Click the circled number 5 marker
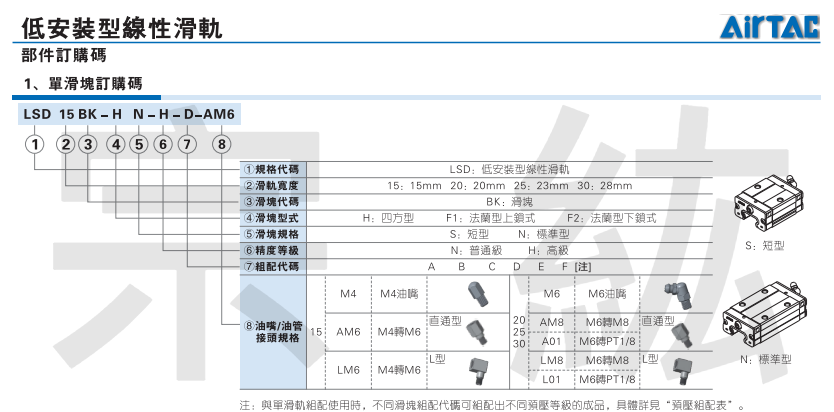Image resolution: width=834 pixels, height=412 pixels. (139, 145)
